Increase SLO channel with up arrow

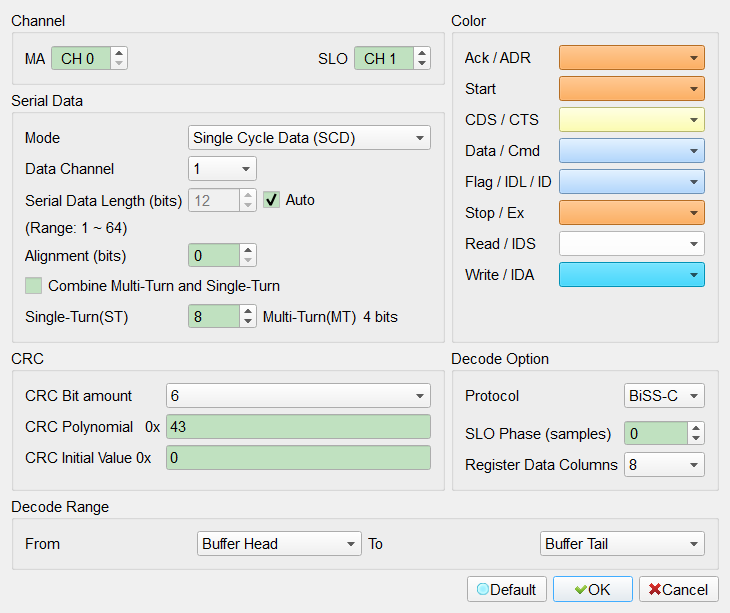click(422, 53)
